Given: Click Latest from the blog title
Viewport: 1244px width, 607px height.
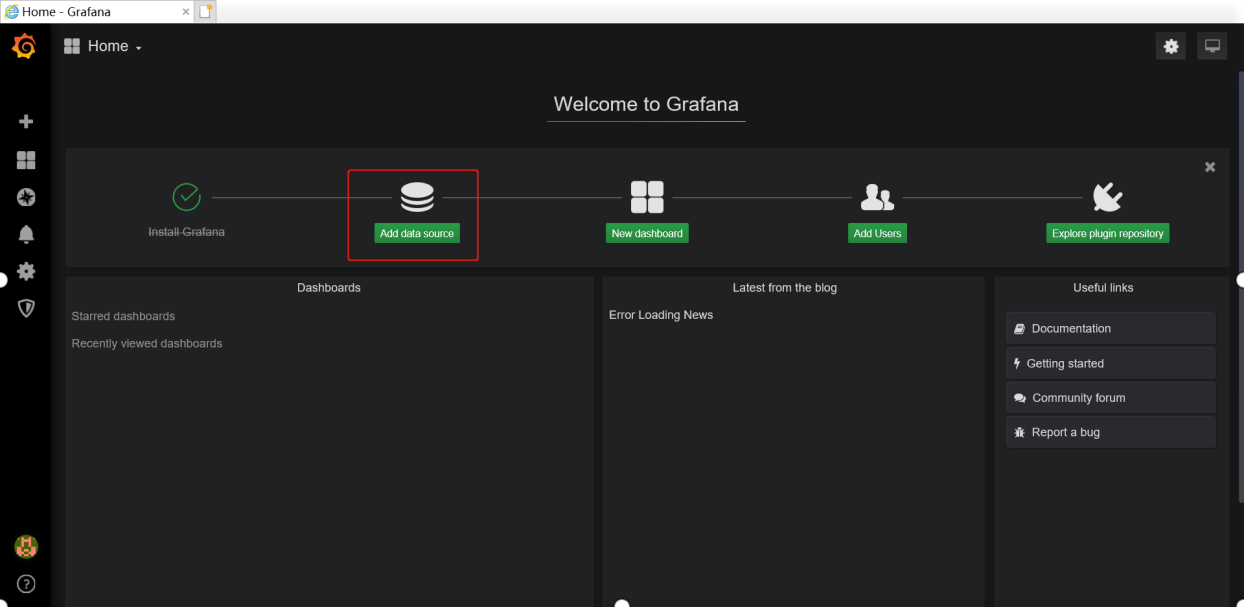Looking at the screenshot, I should [785, 287].
